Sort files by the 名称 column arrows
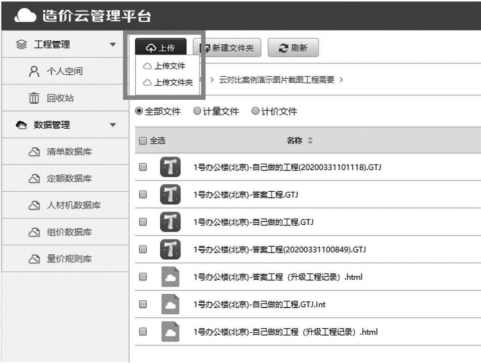The height and width of the screenshot is (363, 481). tap(310, 141)
